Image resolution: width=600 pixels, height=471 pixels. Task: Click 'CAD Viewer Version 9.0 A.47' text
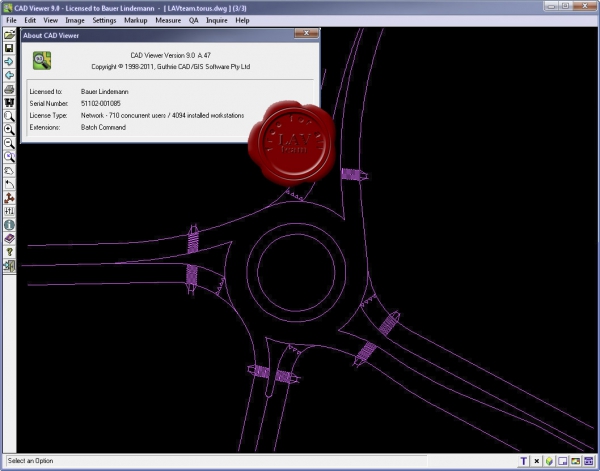[171, 55]
